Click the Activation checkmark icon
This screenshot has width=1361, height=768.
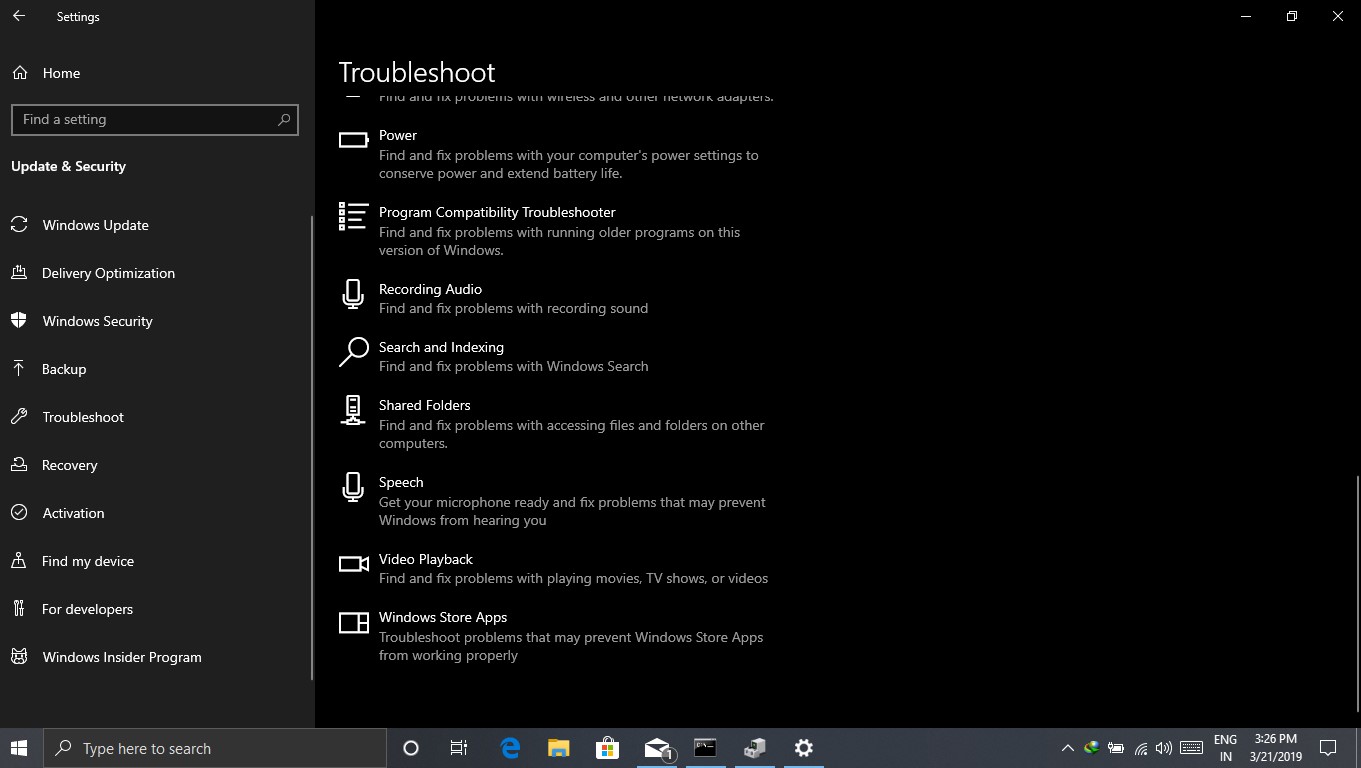pyautogui.click(x=19, y=513)
